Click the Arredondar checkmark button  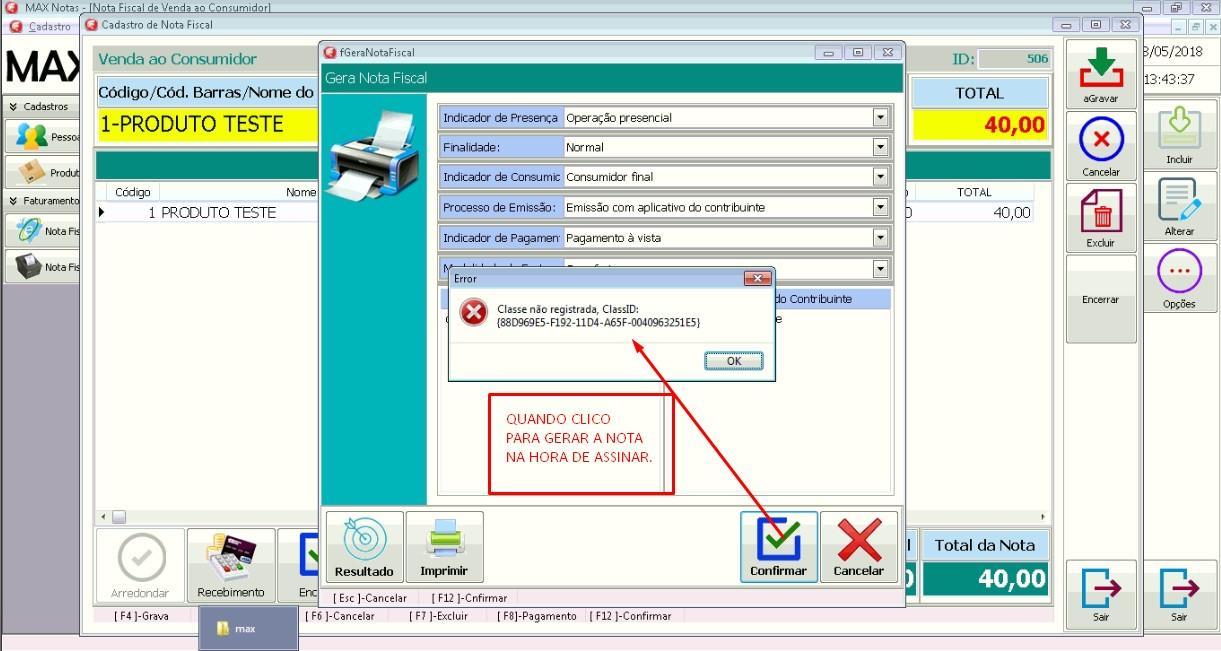pyautogui.click(x=141, y=565)
